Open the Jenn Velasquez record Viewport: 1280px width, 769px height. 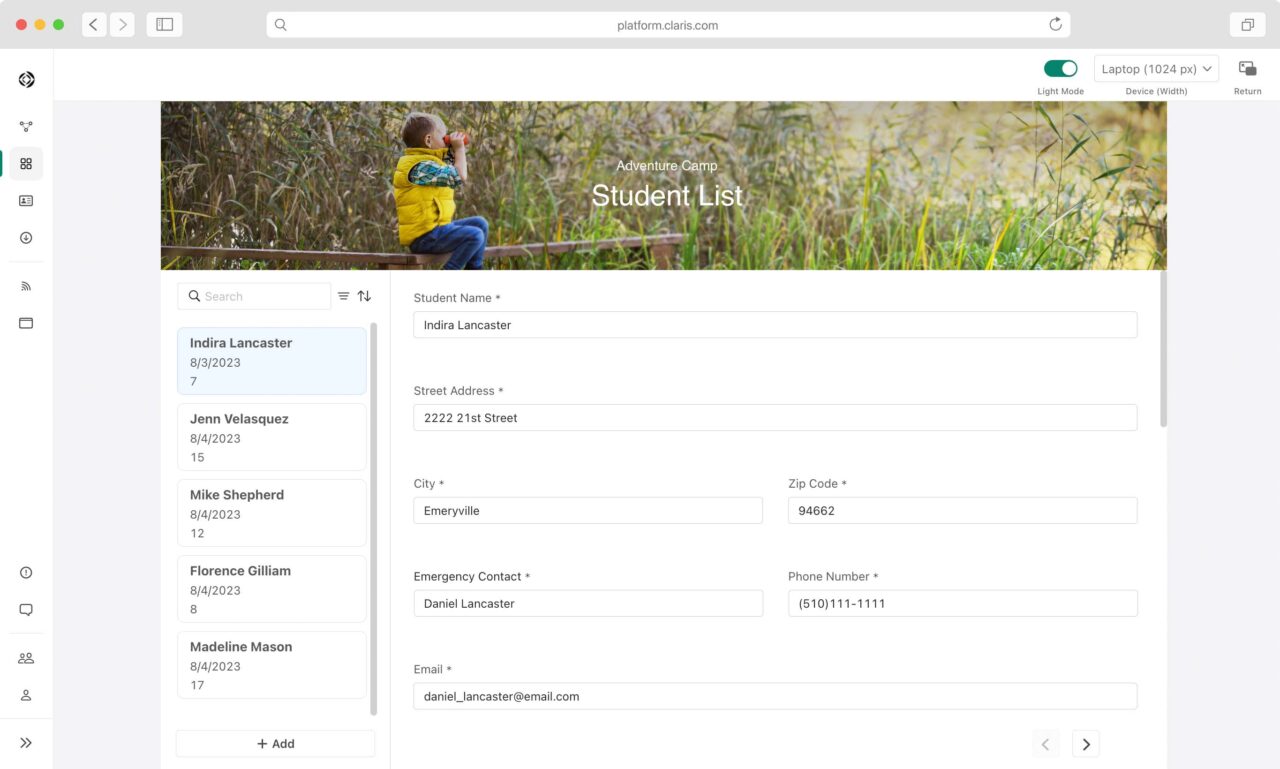coord(271,437)
